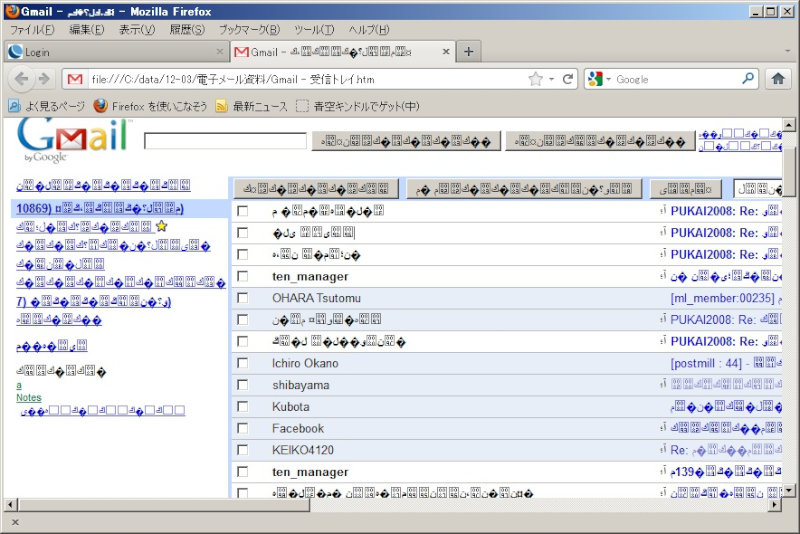Viewport: 800px width, 534px height.
Task: Tick the KEIKO4120 message checkbox
Action: pyautogui.click(x=243, y=450)
